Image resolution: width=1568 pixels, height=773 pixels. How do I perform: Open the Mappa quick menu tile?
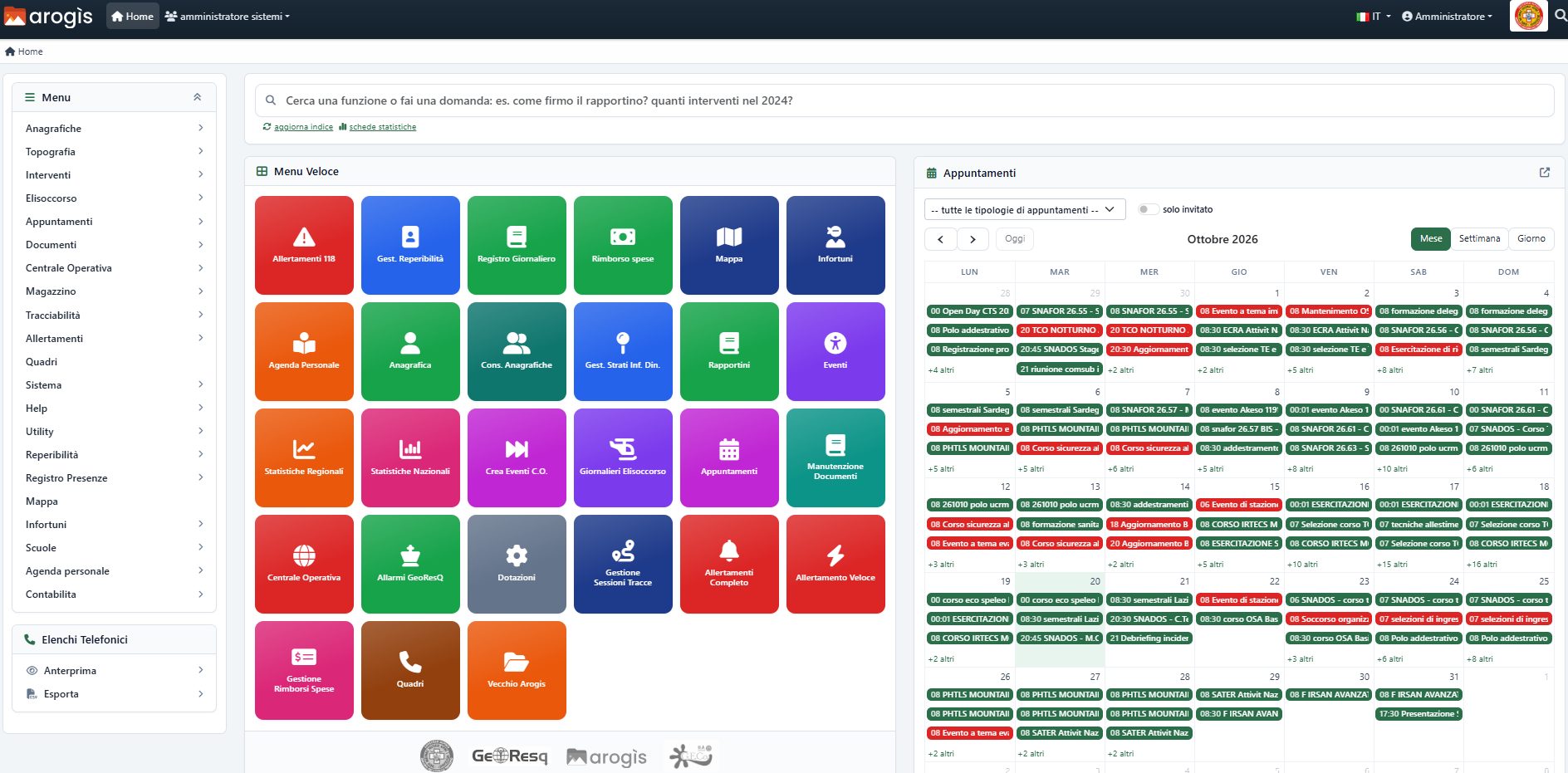tap(729, 245)
